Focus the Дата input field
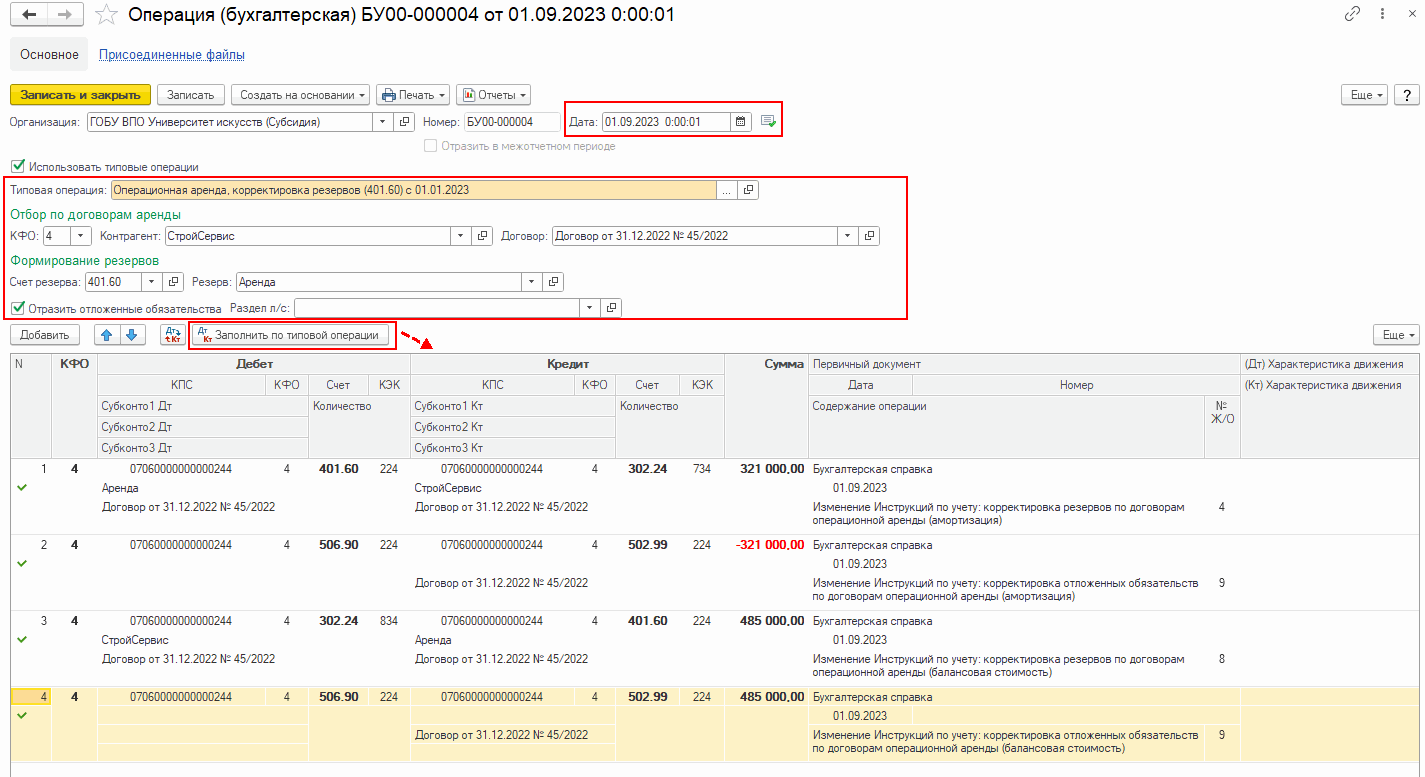Viewport: 1425px width, 777px height. point(666,122)
